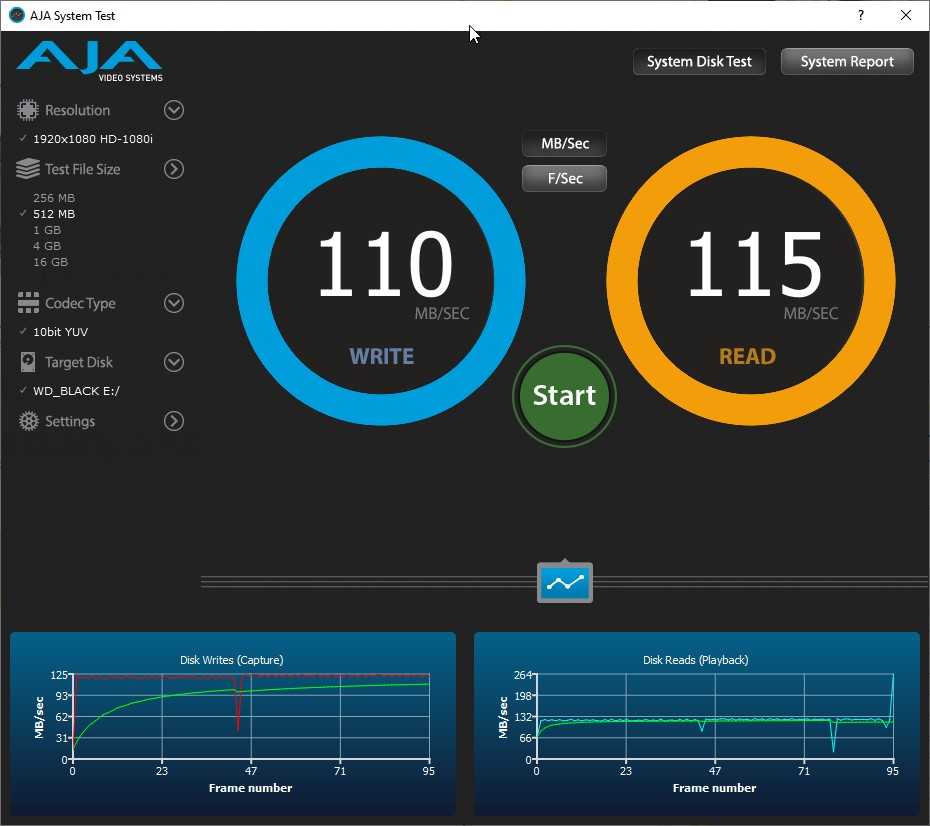Open the help question mark
The width and height of the screenshot is (930, 826).
861,15
